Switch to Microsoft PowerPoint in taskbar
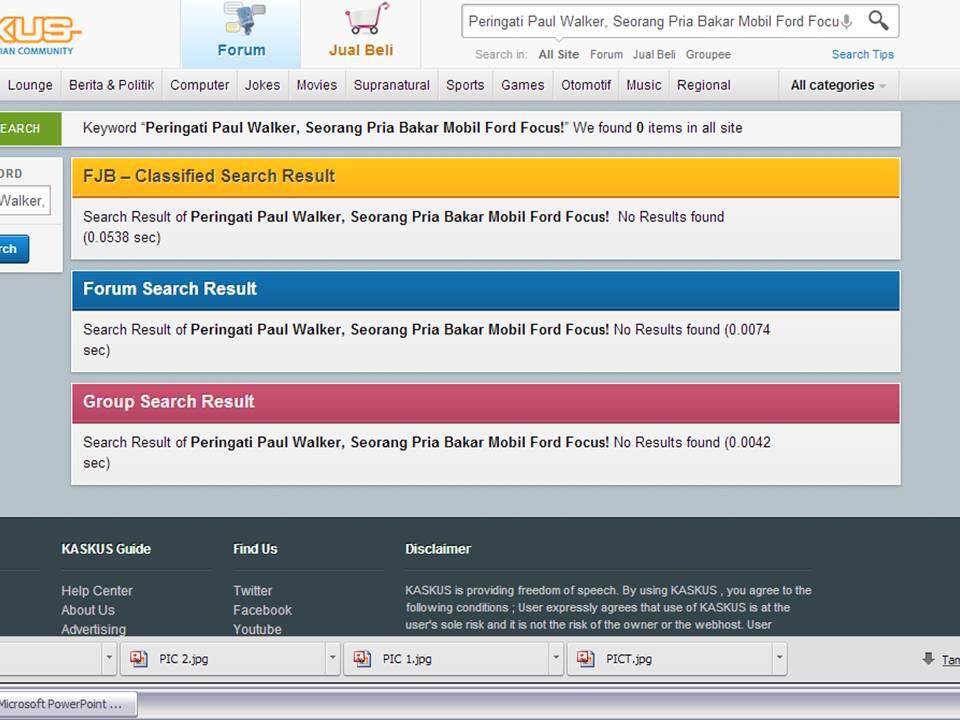Image resolution: width=960 pixels, height=720 pixels. click(67, 704)
